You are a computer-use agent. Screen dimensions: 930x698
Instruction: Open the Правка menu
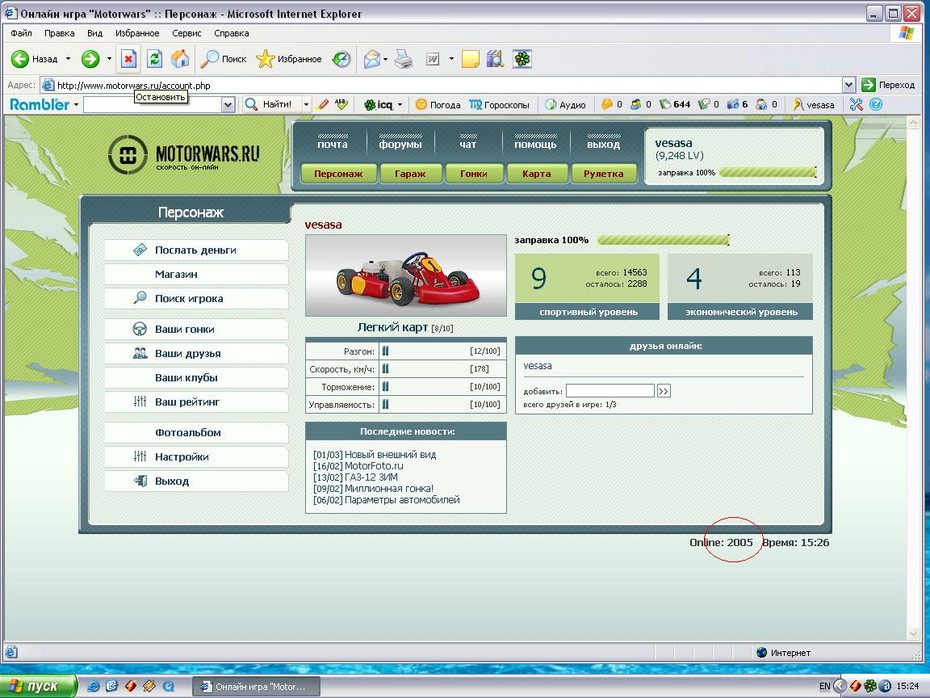(x=59, y=33)
